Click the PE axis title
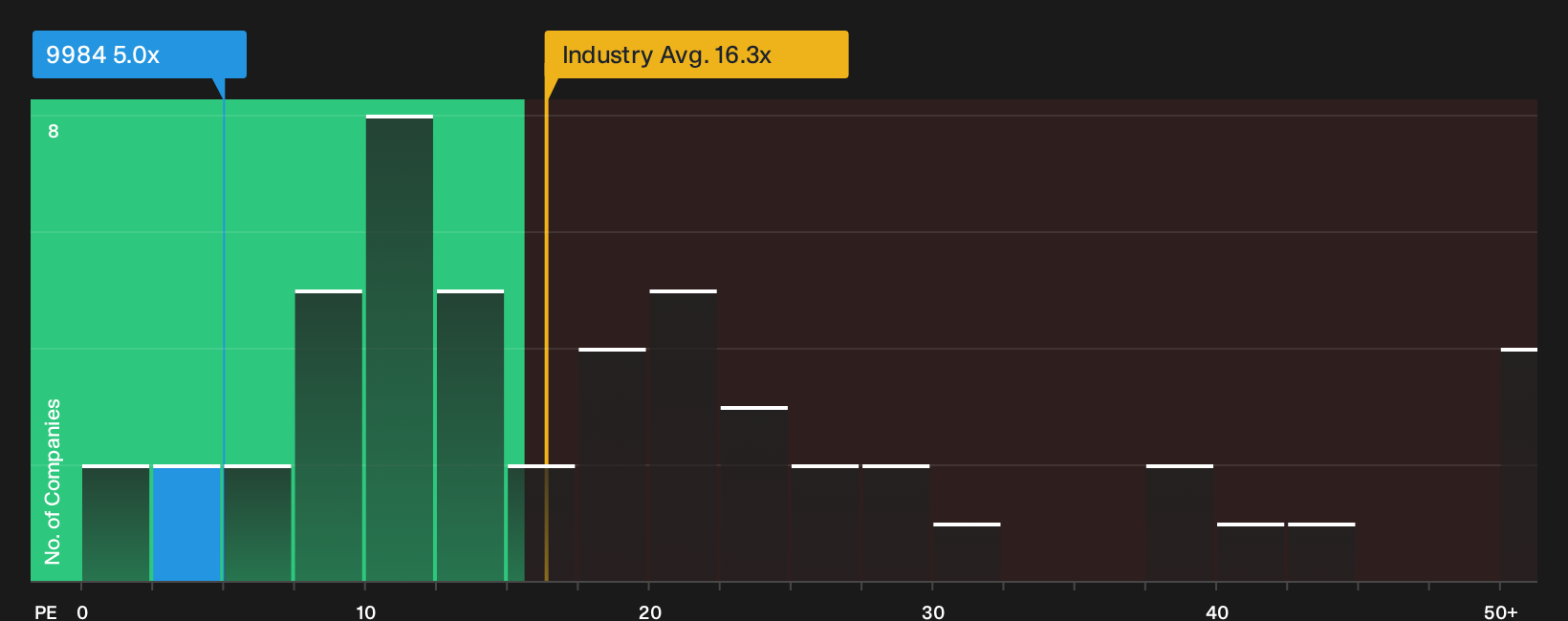Image resolution: width=1568 pixels, height=621 pixels. (45, 611)
